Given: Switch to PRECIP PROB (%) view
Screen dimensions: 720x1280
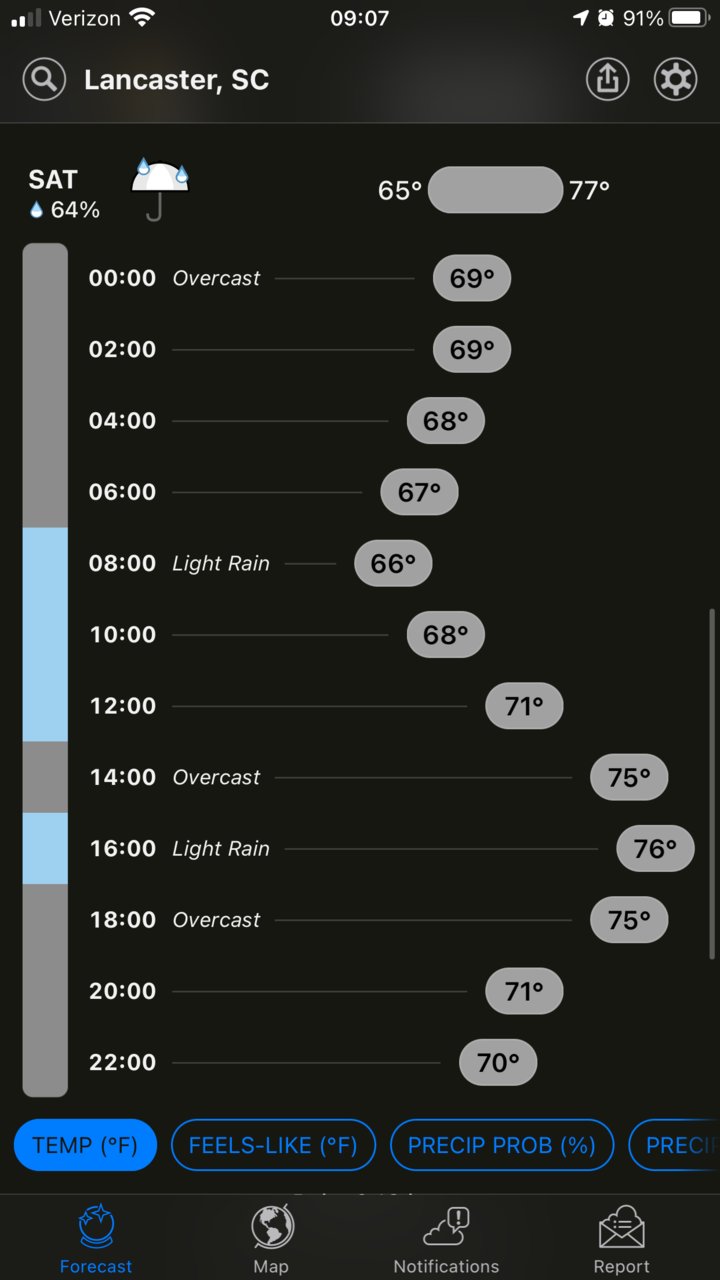Looking at the screenshot, I should [x=502, y=1145].
